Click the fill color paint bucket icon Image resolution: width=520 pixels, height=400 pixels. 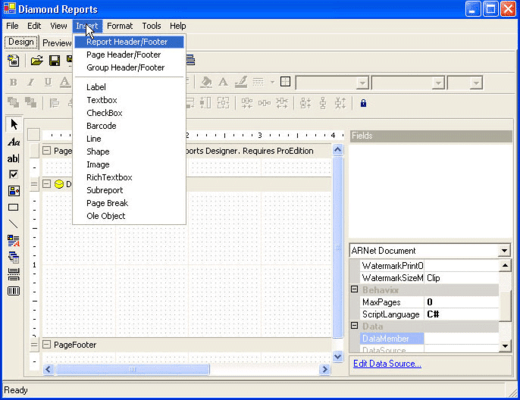click(x=206, y=82)
